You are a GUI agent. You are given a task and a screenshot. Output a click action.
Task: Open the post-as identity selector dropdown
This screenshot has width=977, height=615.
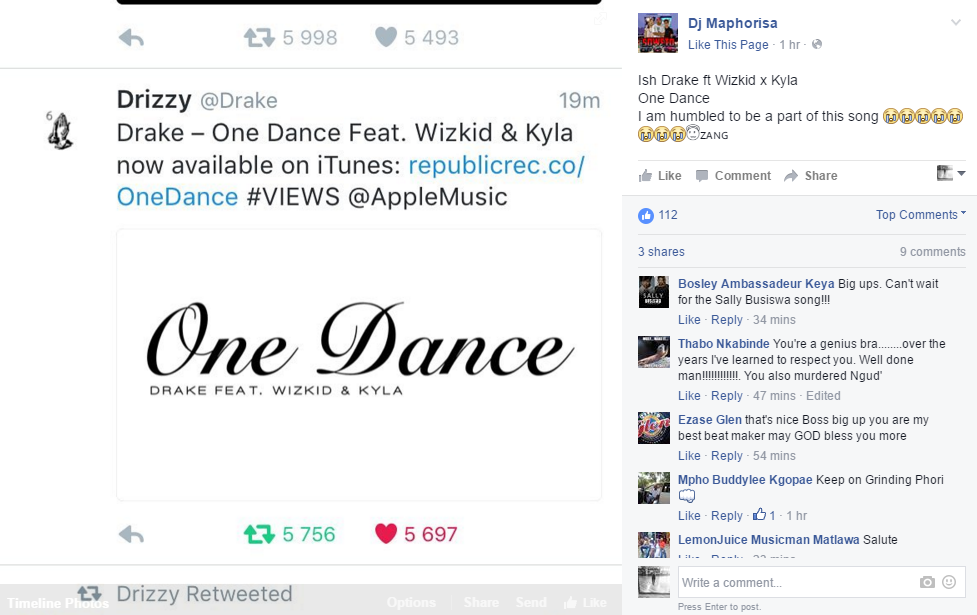[x=951, y=173]
